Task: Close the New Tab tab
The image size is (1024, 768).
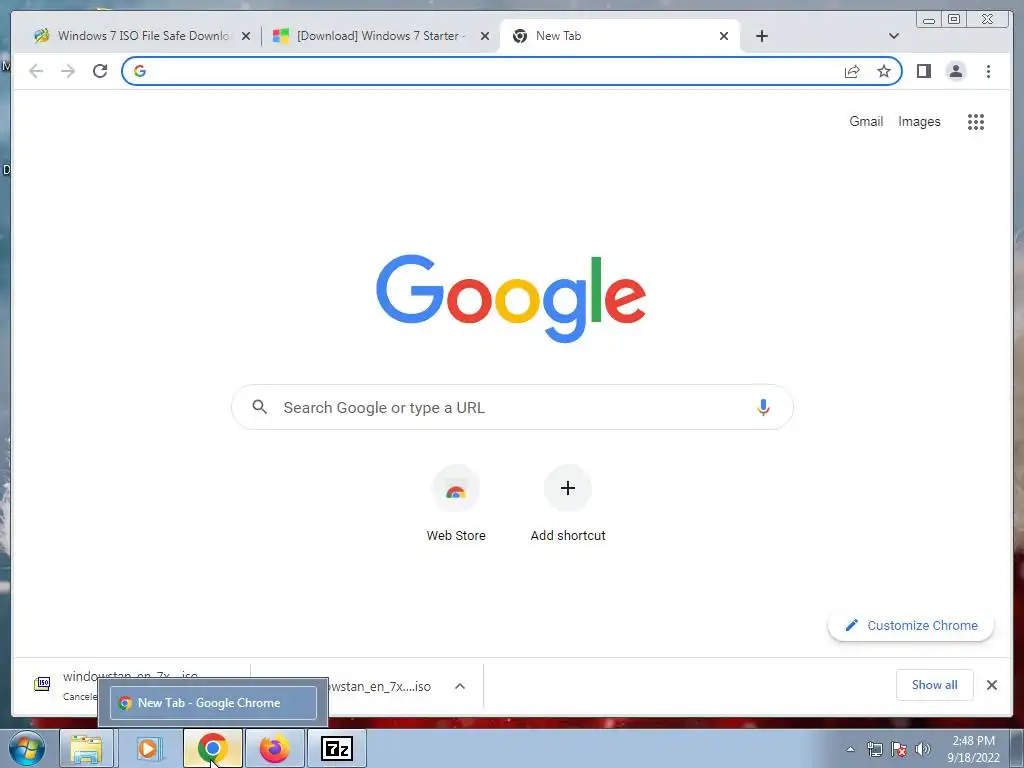Action: [724, 36]
